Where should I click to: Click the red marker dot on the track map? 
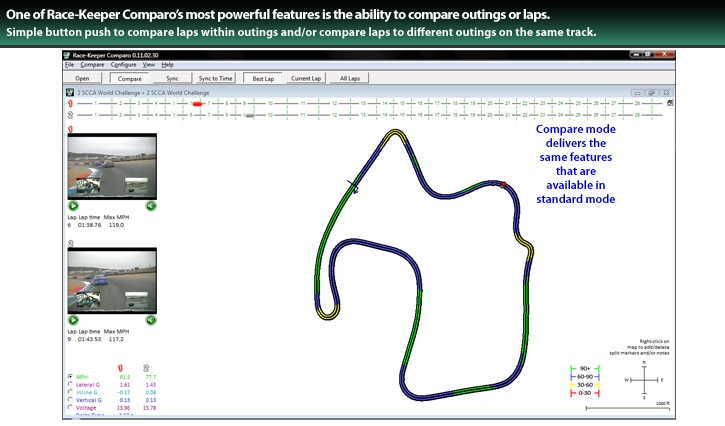[x=503, y=185]
